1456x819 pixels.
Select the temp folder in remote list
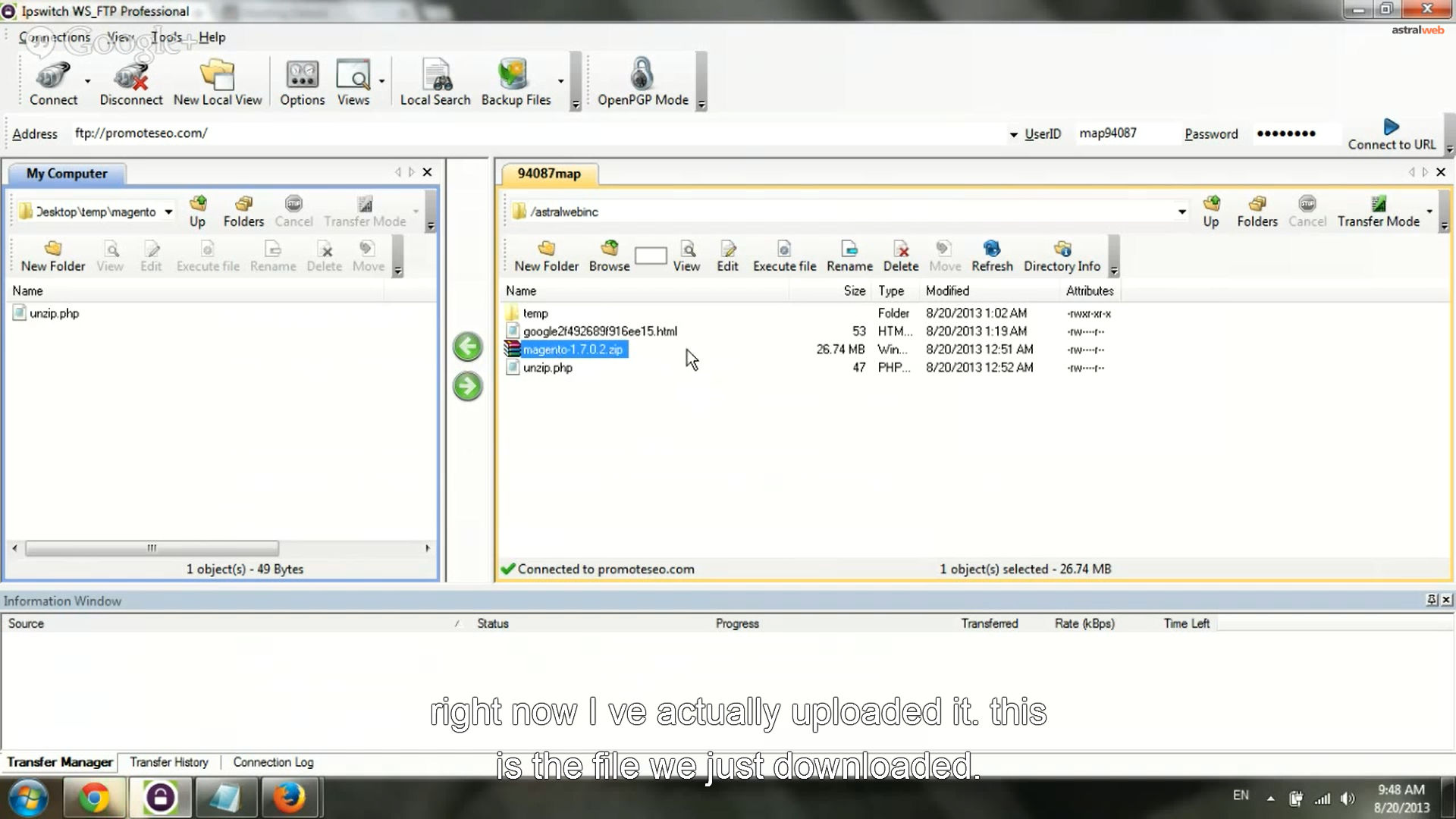click(x=535, y=313)
